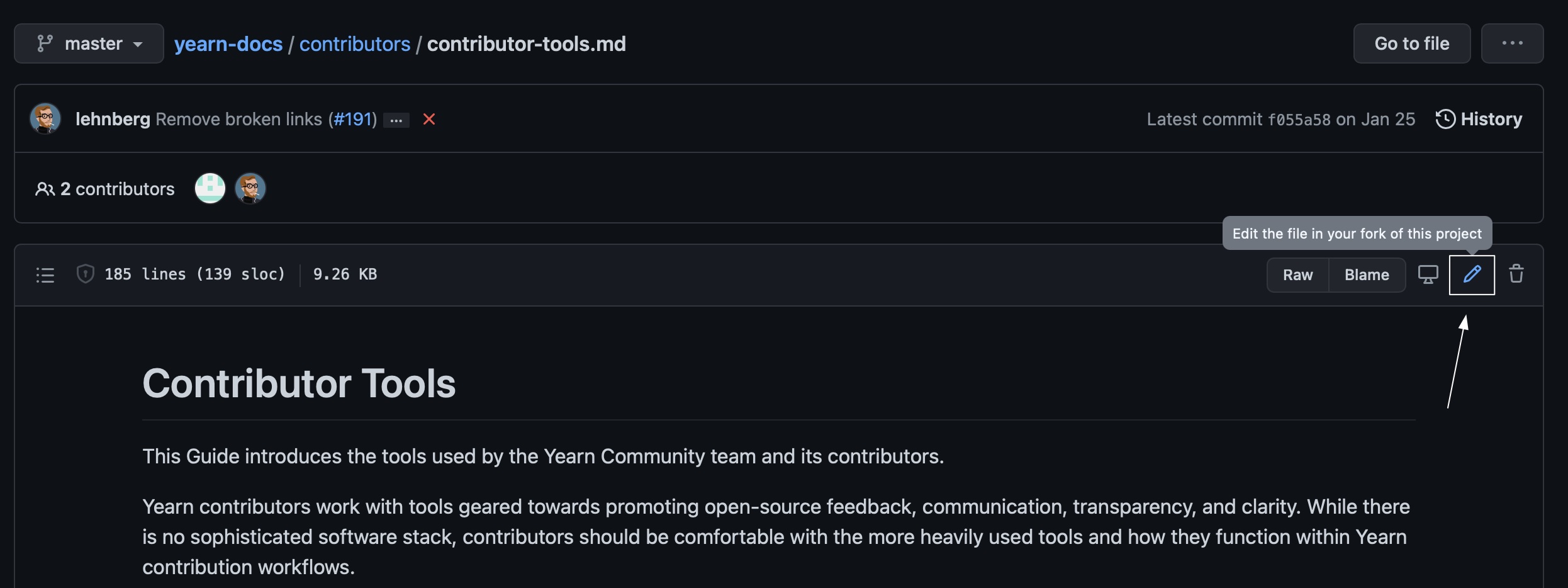Open pull request #191 link
The width and height of the screenshot is (1568, 588).
(352, 119)
